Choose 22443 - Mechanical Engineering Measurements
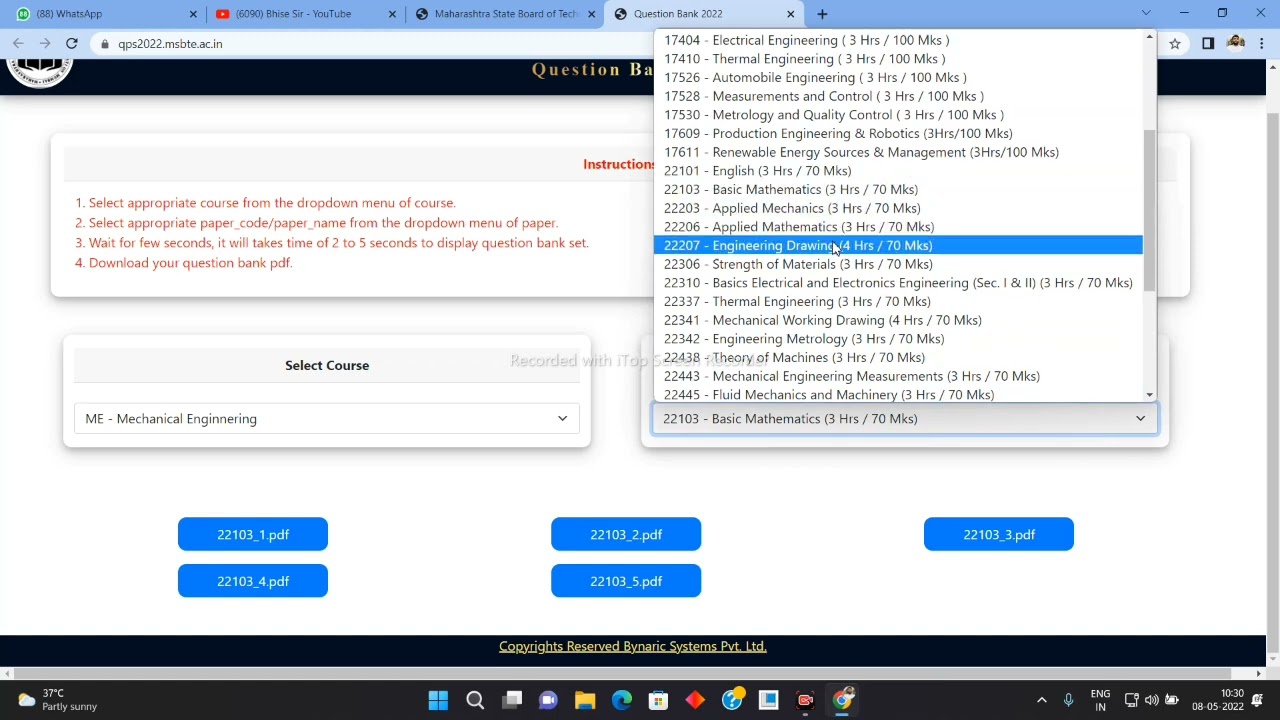Screen dimensions: 1280x720 (x=898, y=376)
